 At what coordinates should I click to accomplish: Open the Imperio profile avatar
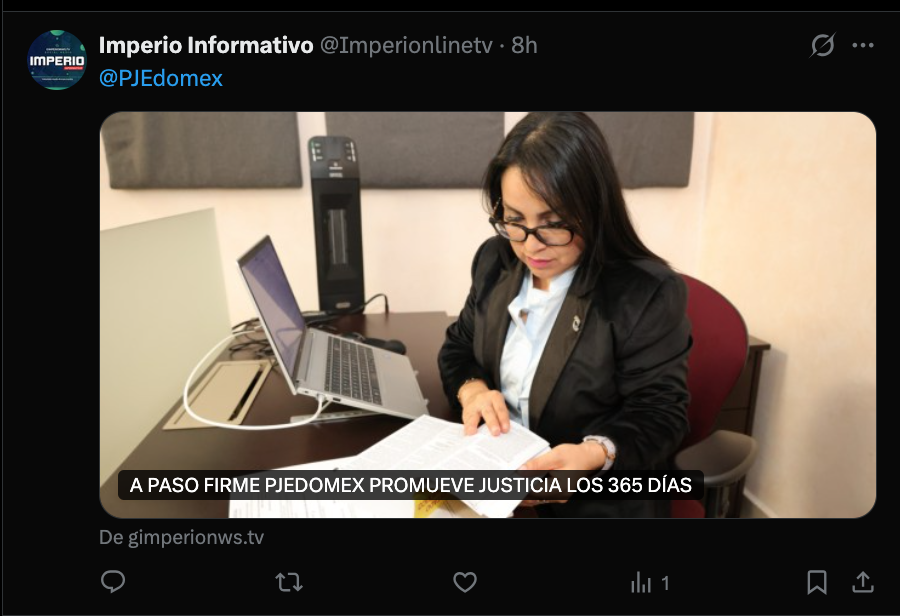57,60
